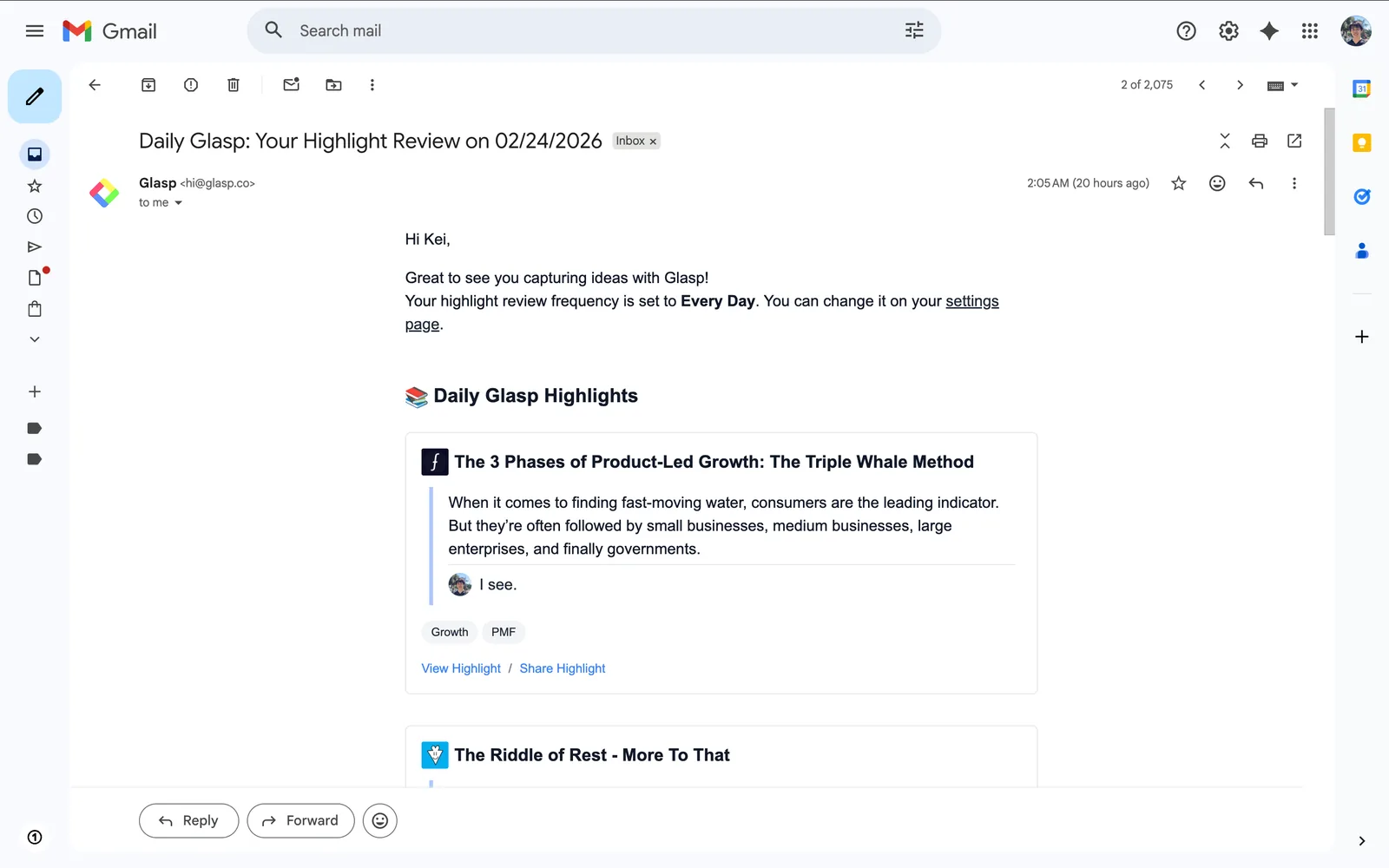This screenshot has height=868, width=1389.
Task: Click the email vertical scrollbar
Action: point(1329,172)
